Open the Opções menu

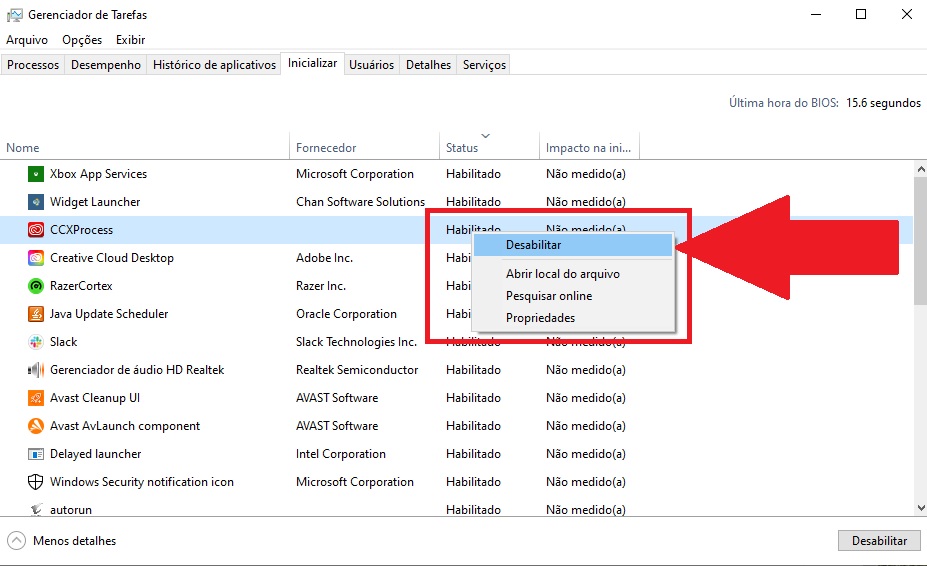tap(82, 40)
